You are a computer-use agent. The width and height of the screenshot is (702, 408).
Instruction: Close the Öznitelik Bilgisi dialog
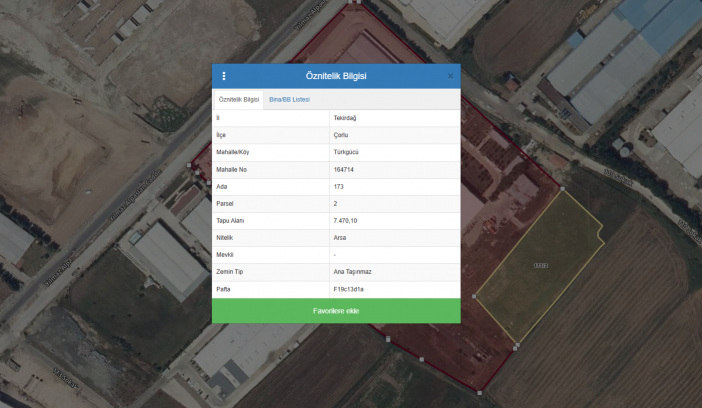coord(450,76)
